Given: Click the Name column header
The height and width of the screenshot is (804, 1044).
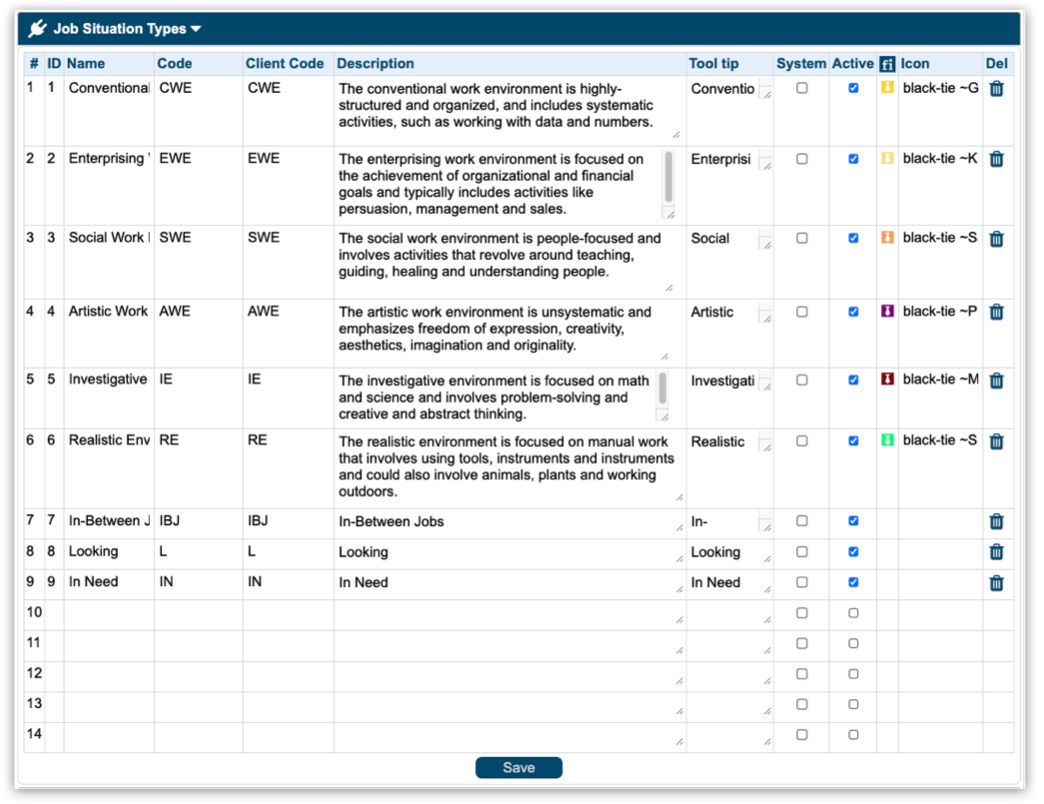Looking at the screenshot, I should 86,64.
